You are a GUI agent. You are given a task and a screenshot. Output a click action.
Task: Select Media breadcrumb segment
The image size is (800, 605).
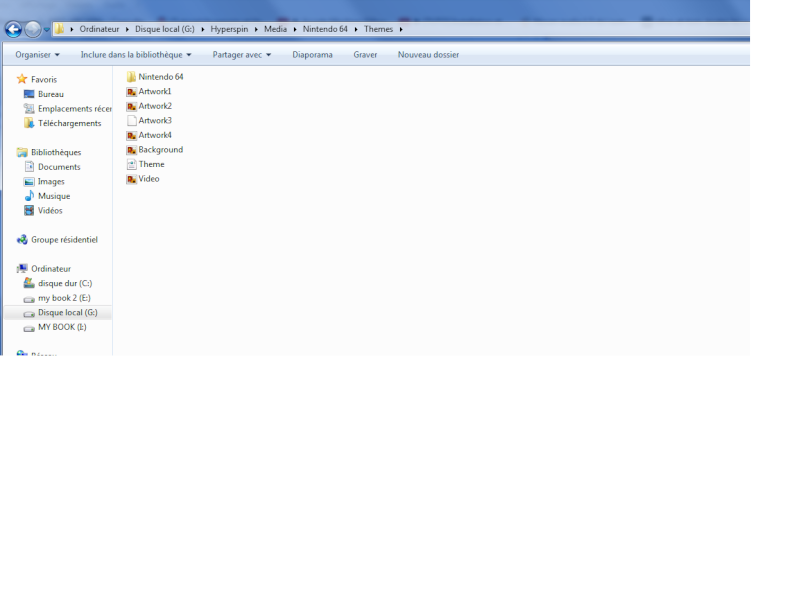(275, 29)
